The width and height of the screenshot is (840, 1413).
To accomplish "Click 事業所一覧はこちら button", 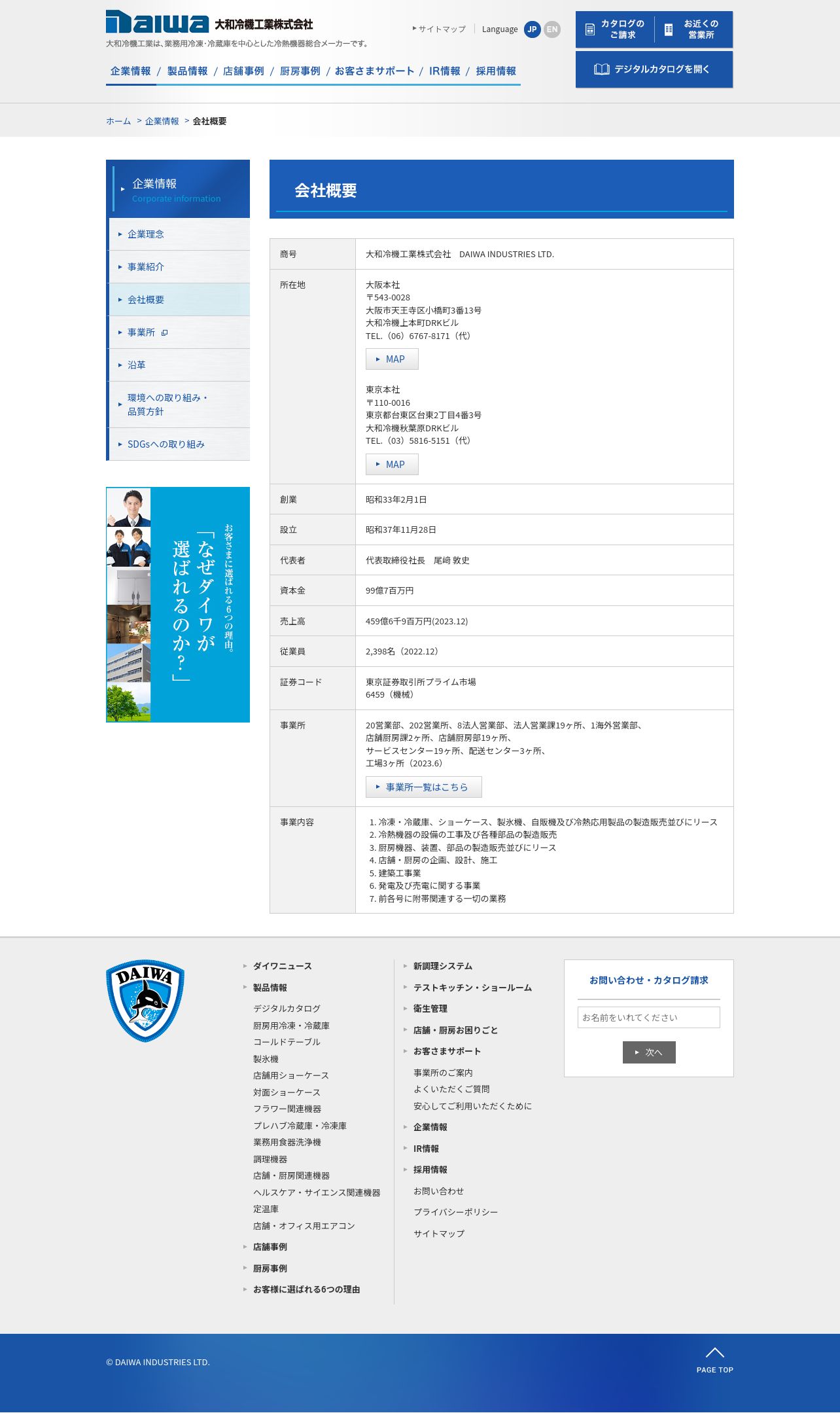I will coord(424,787).
